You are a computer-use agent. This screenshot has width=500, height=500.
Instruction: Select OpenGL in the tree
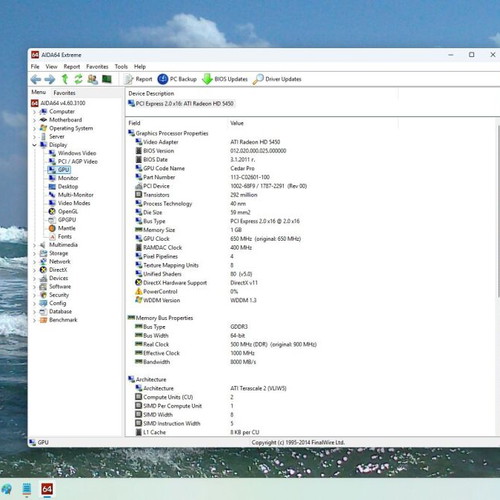tap(63, 211)
